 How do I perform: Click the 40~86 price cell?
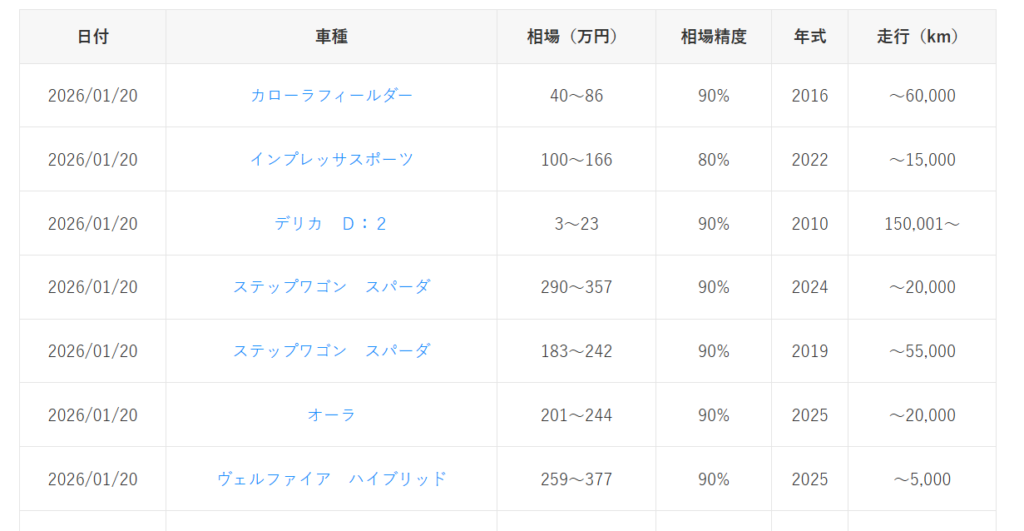coord(576,96)
